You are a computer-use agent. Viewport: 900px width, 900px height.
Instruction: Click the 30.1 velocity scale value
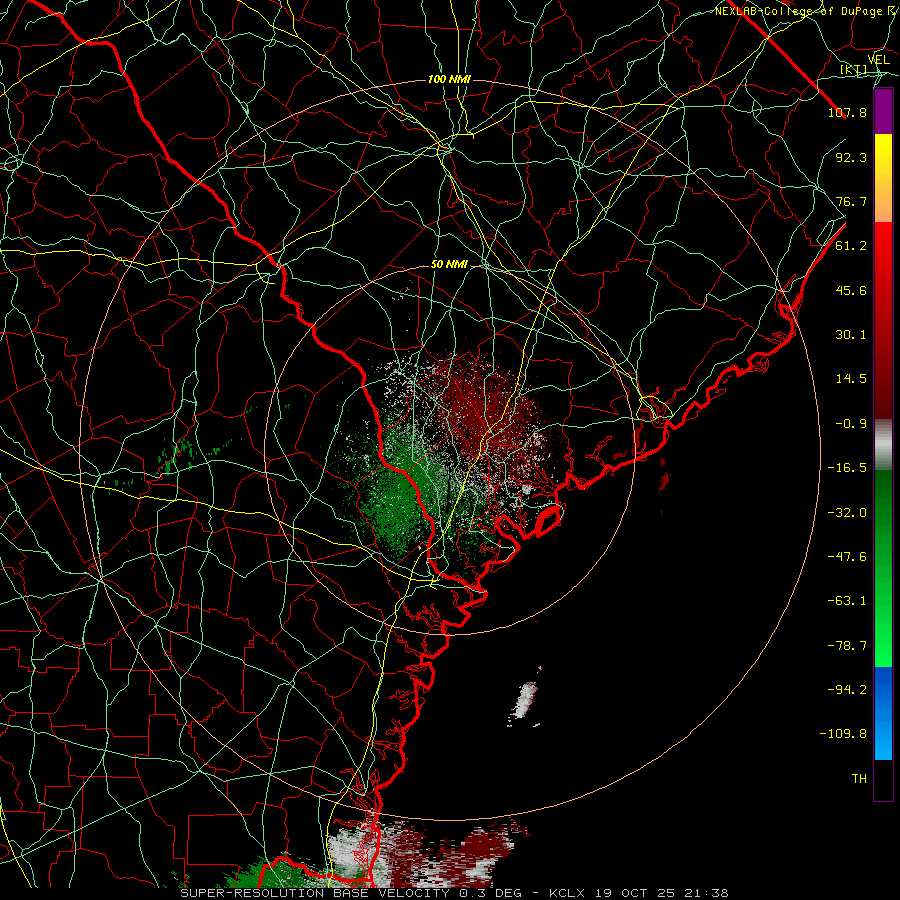click(x=851, y=335)
